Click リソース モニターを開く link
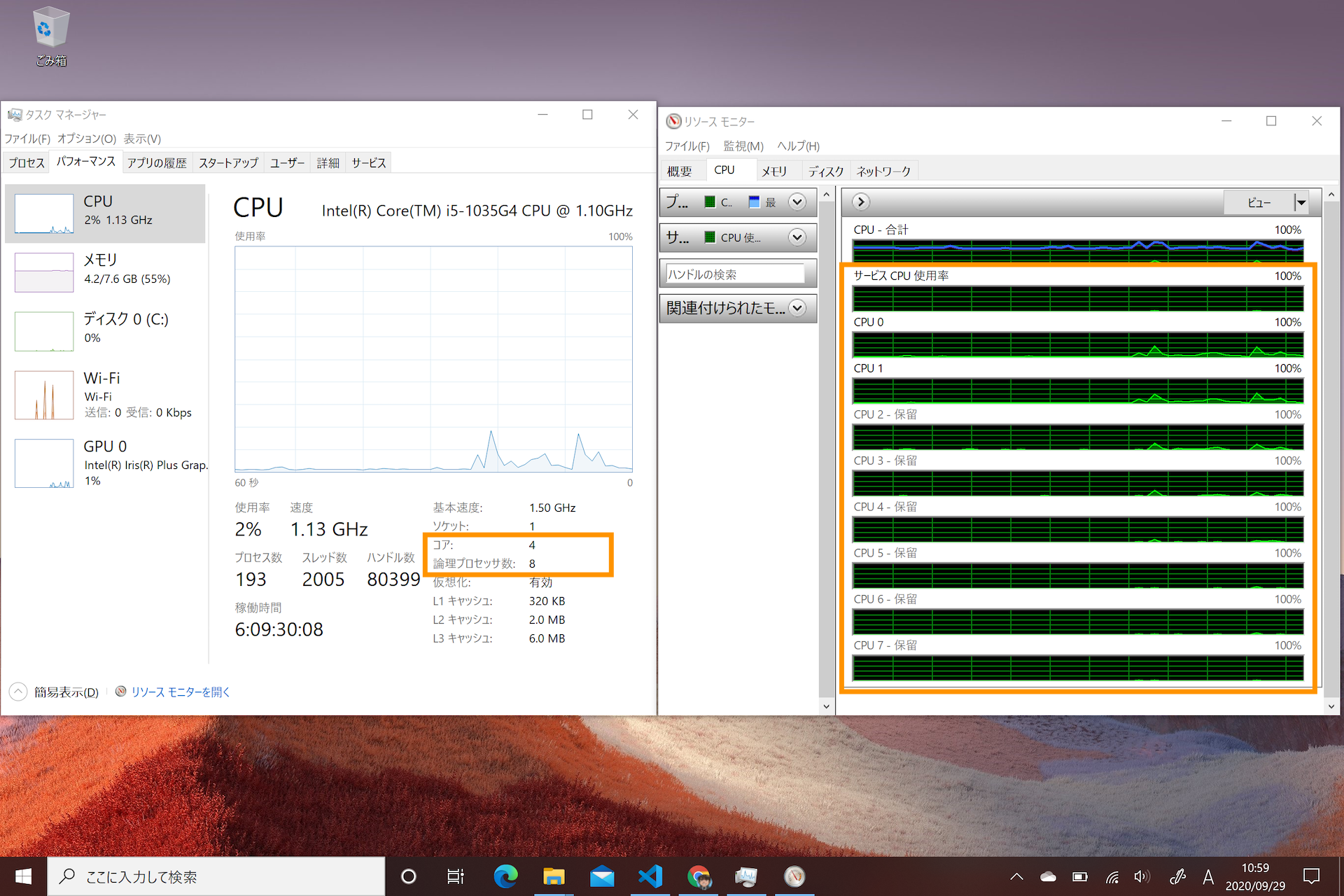The width and height of the screenshot is (1344, 896). tap(181, 692)
